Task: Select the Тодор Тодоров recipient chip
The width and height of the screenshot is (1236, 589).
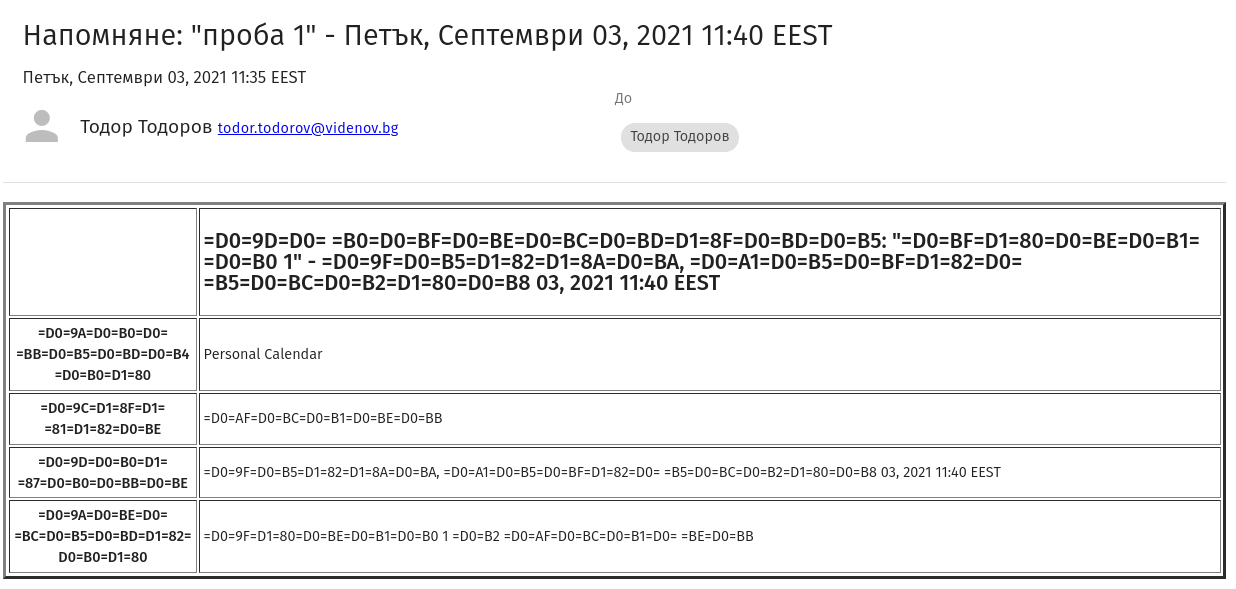Action: [679, 137]
